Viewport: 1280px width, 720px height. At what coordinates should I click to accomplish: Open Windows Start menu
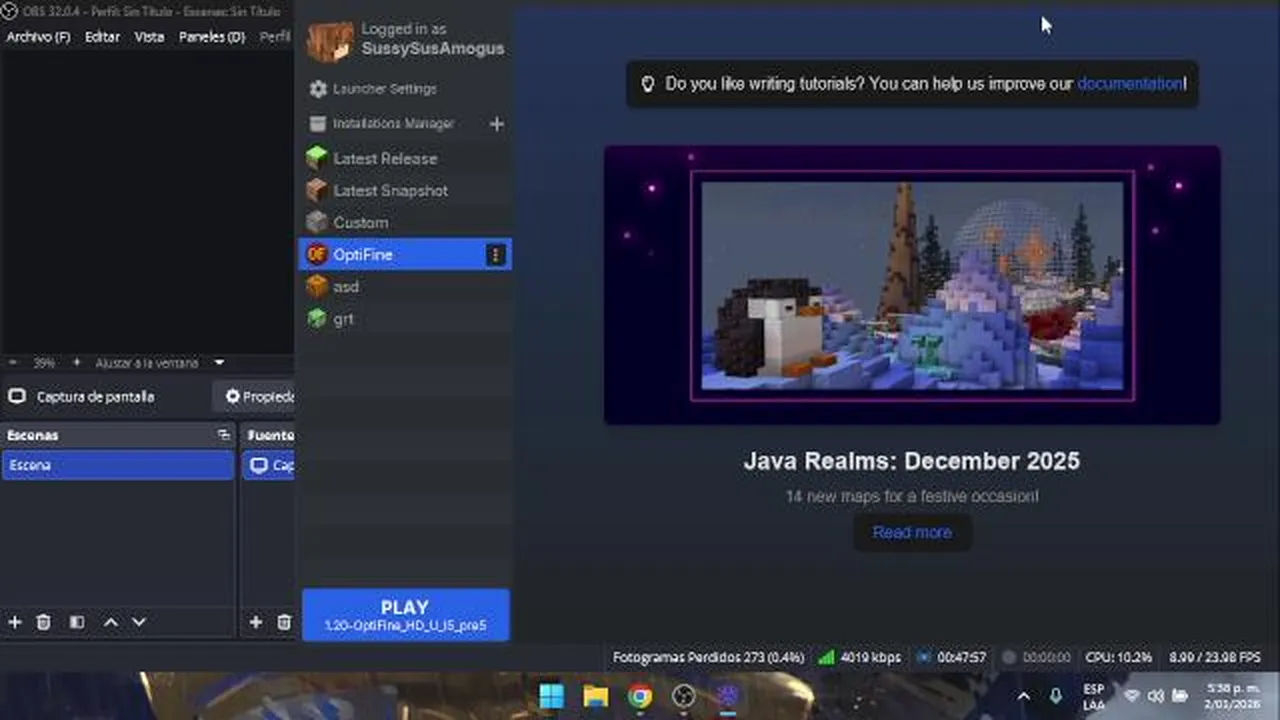[552, 696]
